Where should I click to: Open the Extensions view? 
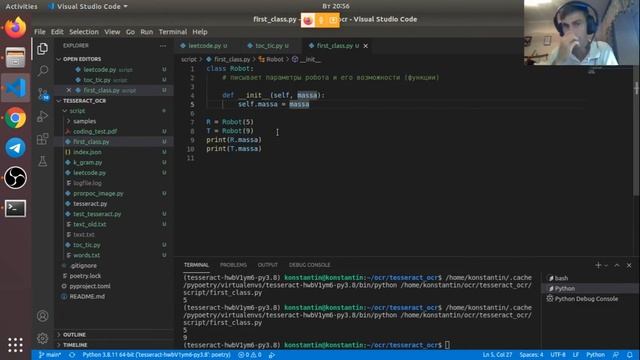(x=42, y=139)
